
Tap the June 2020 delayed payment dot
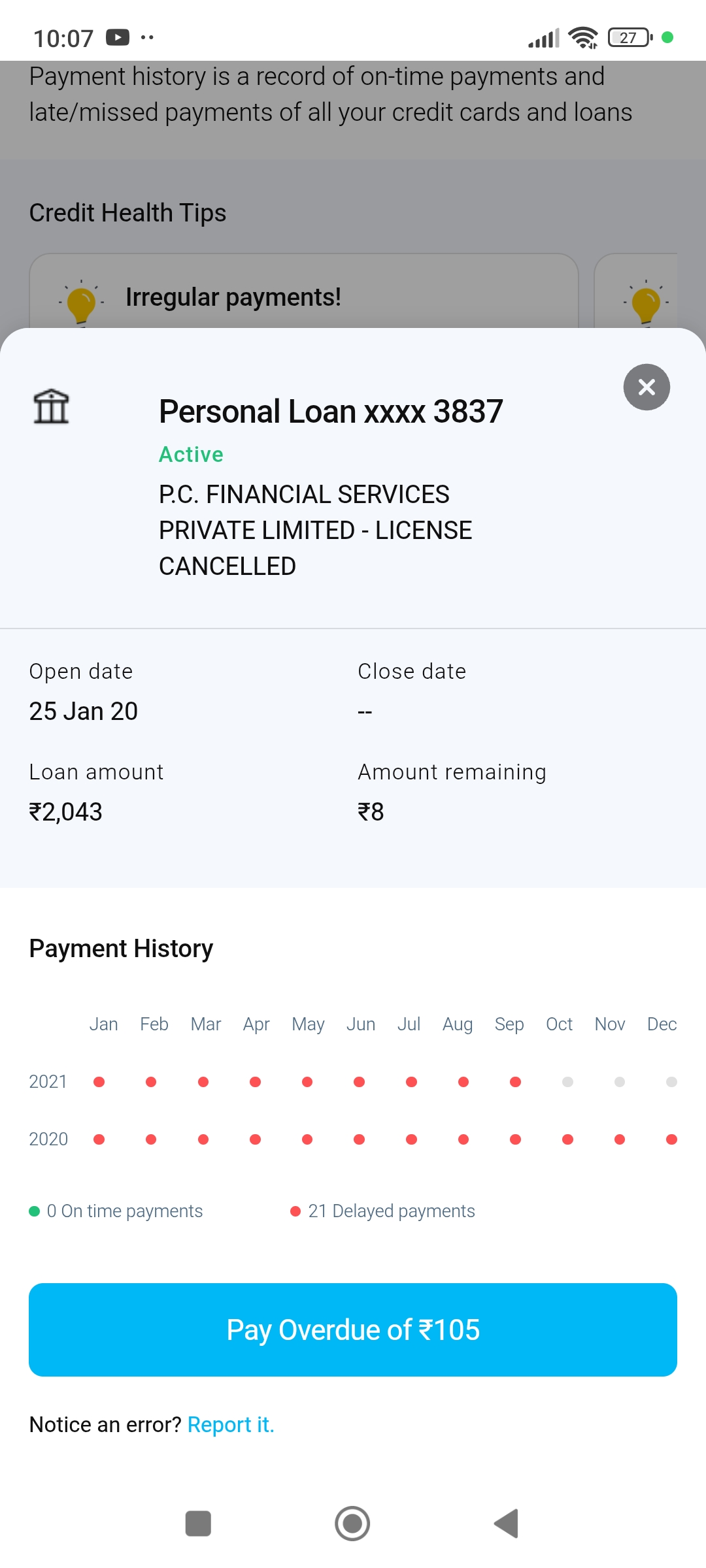click(359, 1139)
